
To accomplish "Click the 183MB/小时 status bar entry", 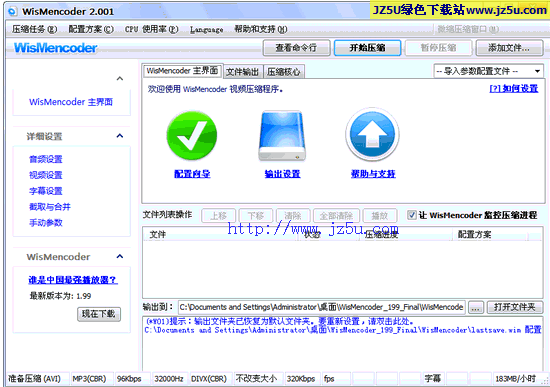I will click(516, 379).
